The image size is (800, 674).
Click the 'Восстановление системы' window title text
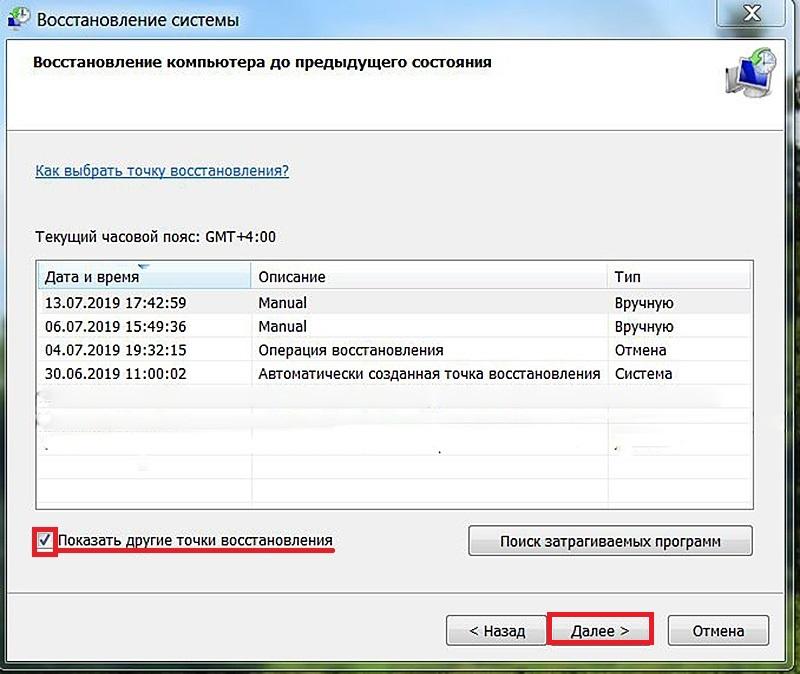138,19
